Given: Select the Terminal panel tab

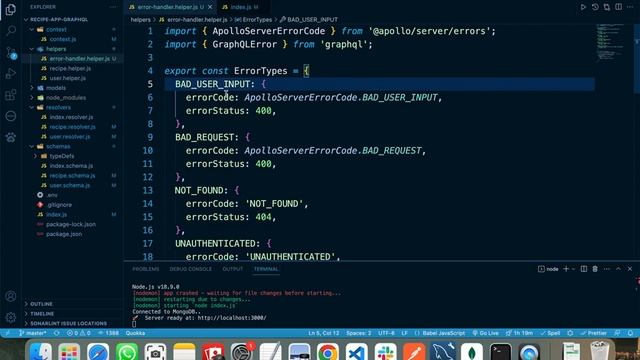Looking at the screenshot, I should pos(266,269).
